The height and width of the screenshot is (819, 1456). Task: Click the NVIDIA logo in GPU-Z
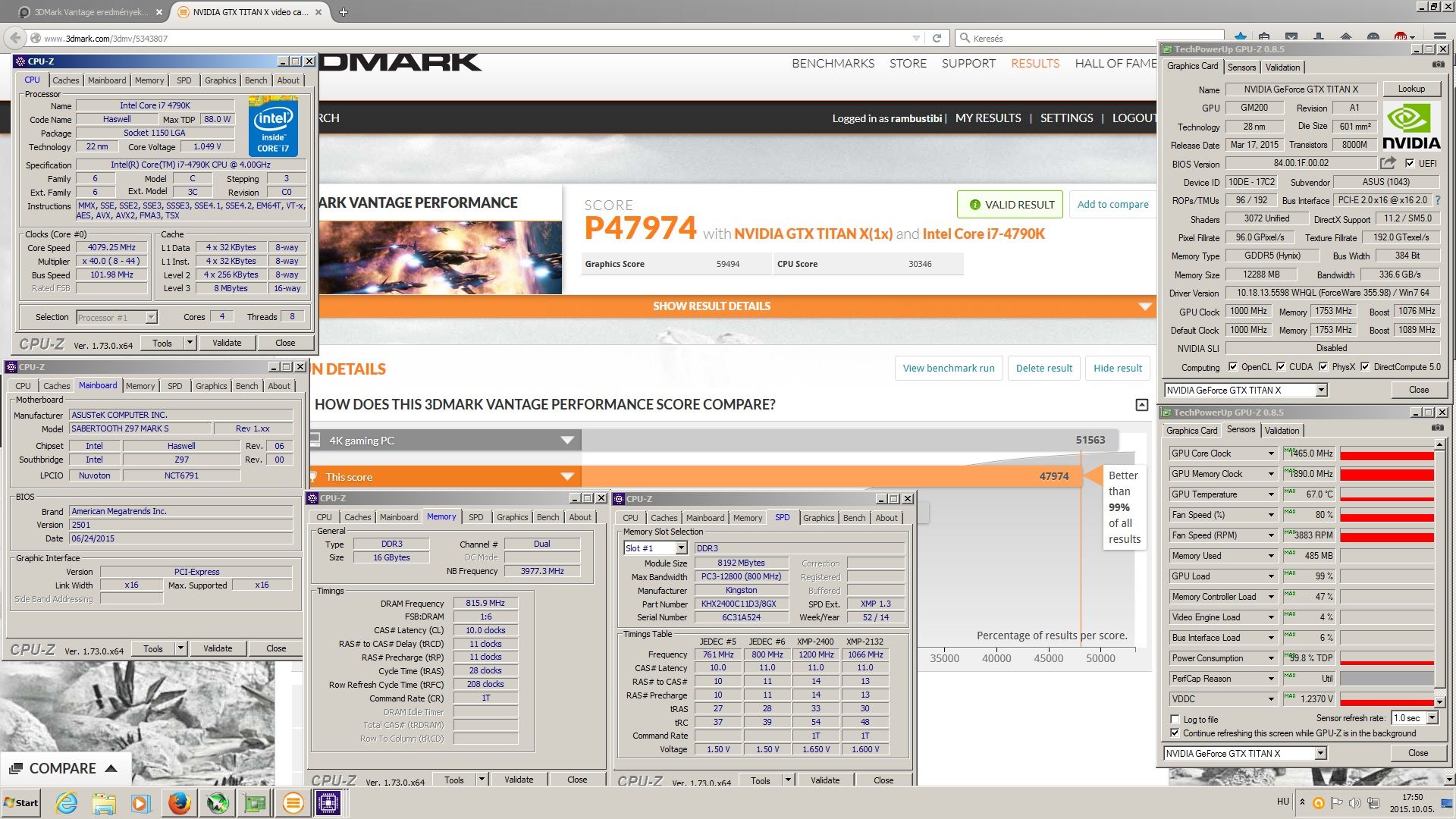1411,126
